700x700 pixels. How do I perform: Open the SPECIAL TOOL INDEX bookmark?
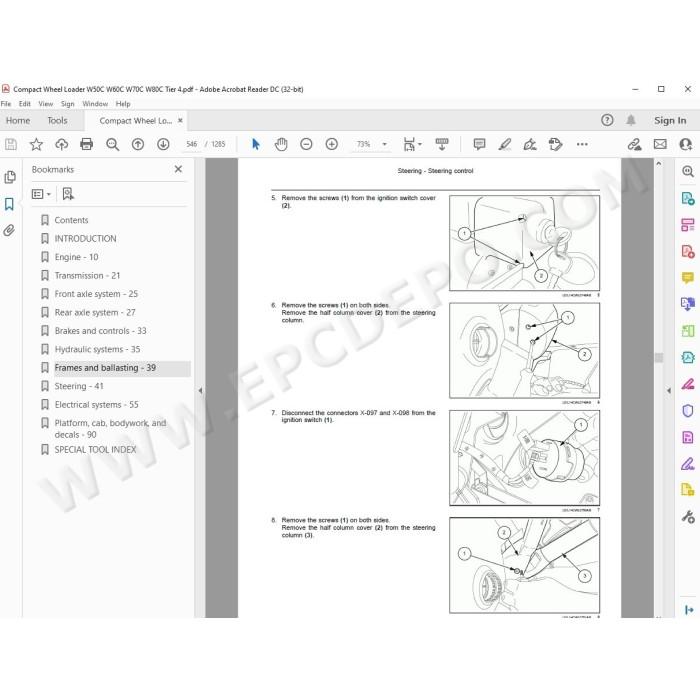[x=95, y=450]
